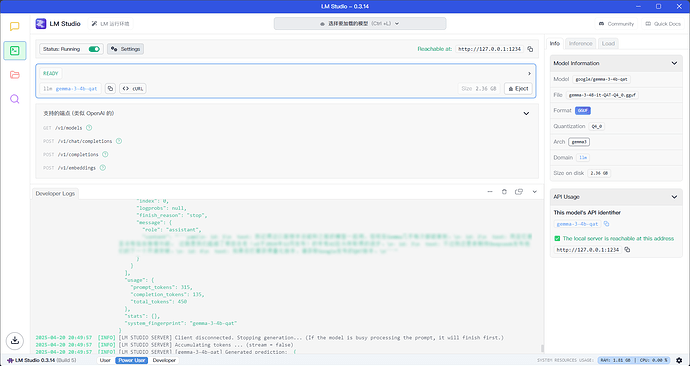This screenshot has height=366, width=690.
Task: Pop out Developer Logs into new window
Action: click(519, 192)
